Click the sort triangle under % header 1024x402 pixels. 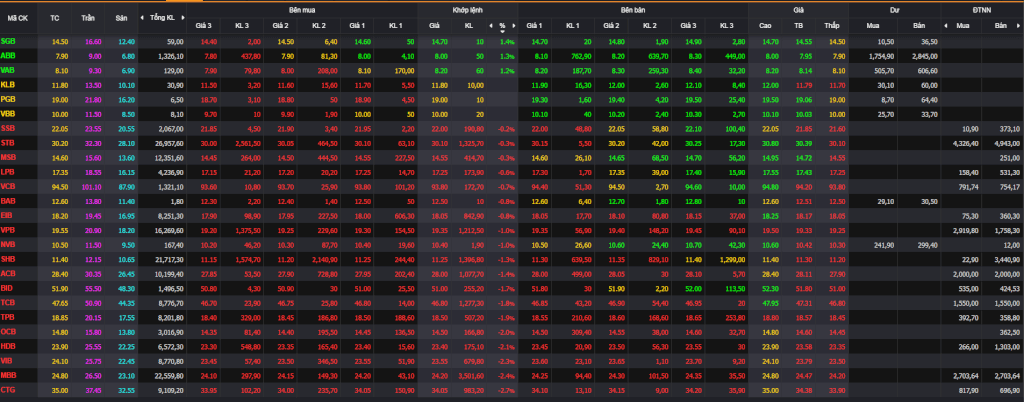click(x=503, y=31)
